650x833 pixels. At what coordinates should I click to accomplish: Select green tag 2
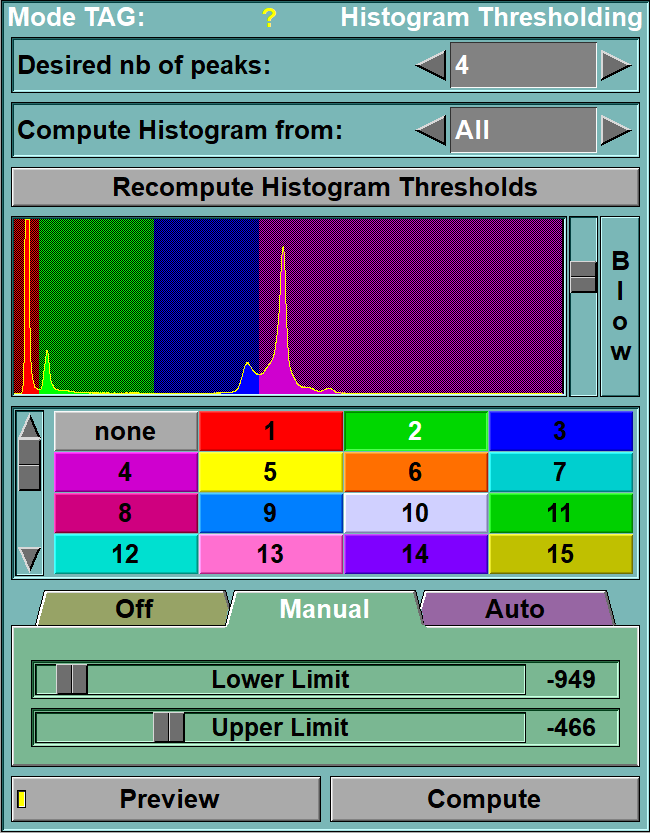click(x=416, y=431)
